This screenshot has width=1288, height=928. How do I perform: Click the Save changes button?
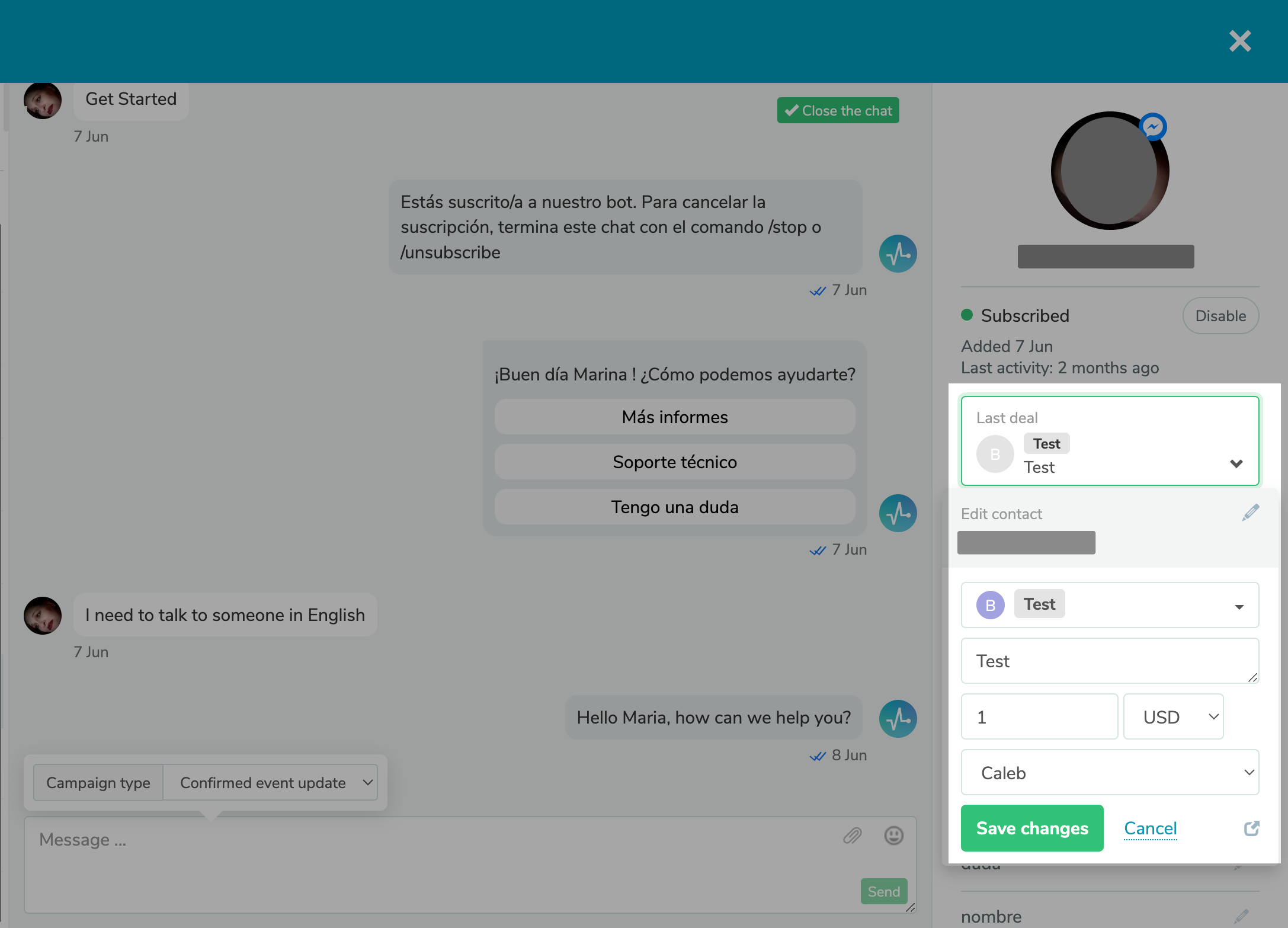click(1031, 828)
